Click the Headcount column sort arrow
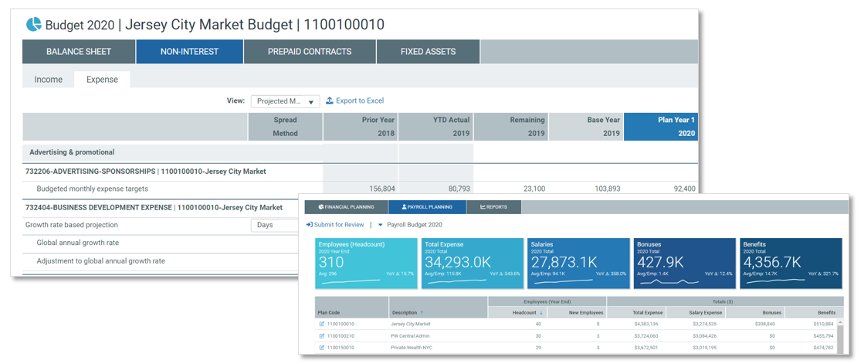Viewport: 864px width, 364px height. pos(541,313)
